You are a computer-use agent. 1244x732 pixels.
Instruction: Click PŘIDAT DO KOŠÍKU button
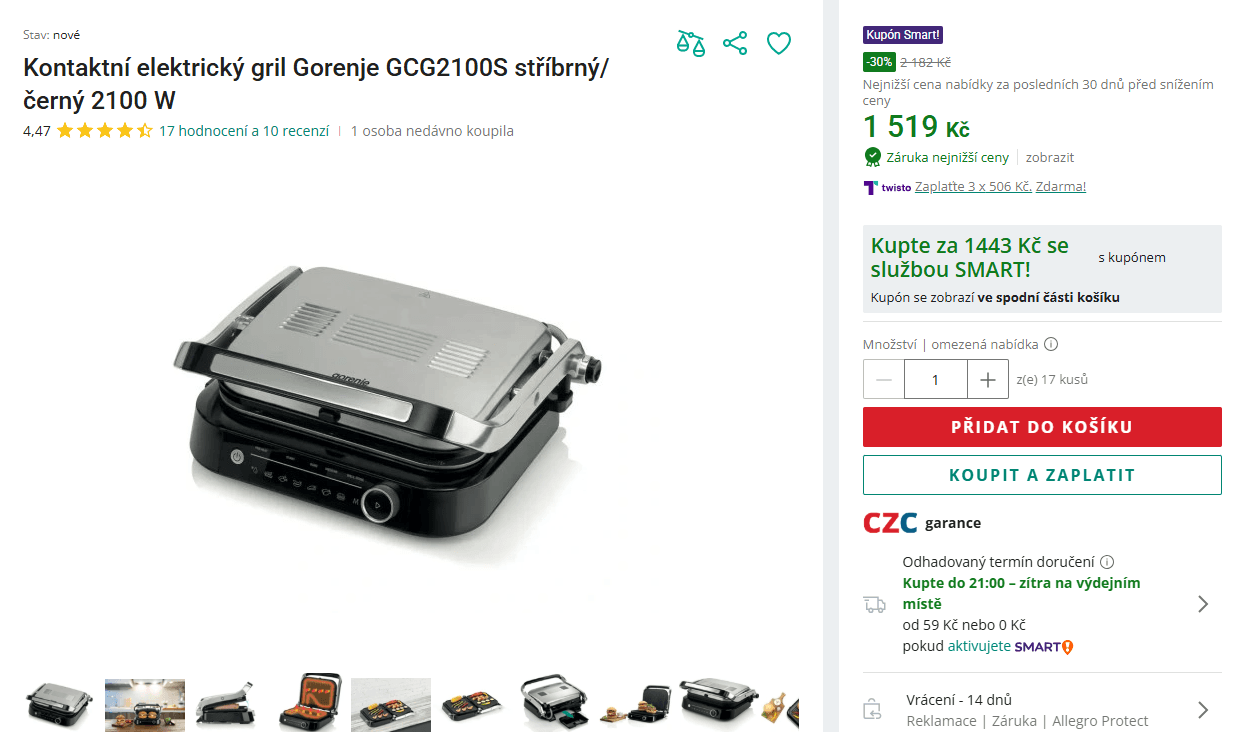coord(1042,427)
